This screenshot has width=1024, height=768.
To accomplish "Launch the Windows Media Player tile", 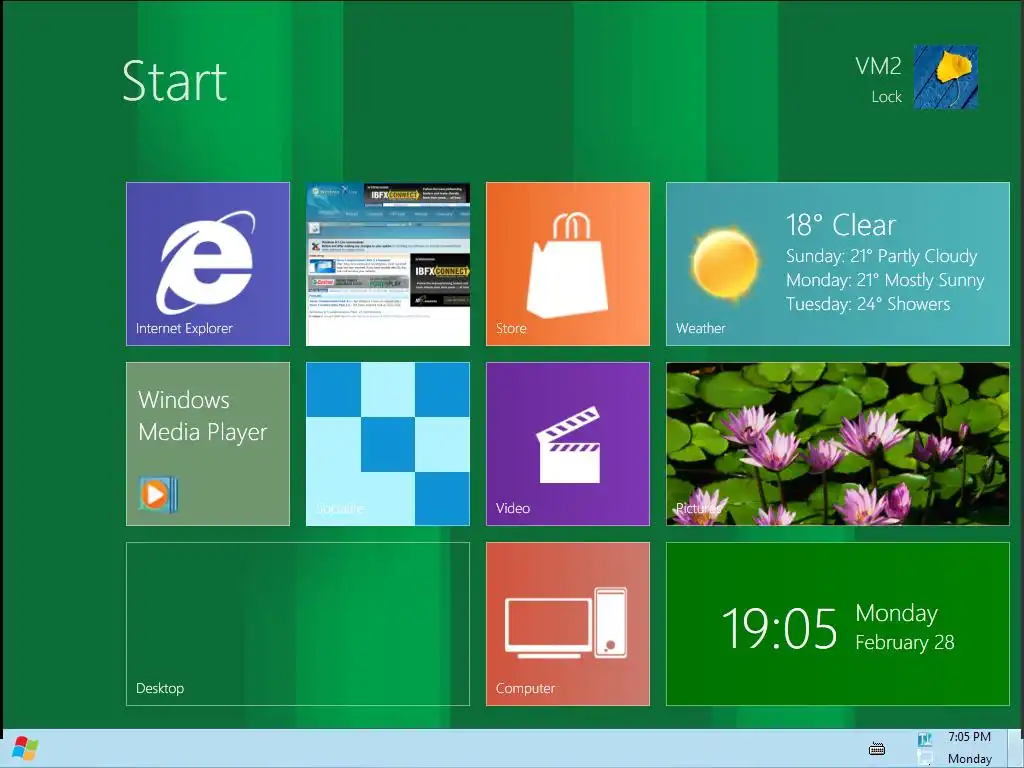I will 208,444.
